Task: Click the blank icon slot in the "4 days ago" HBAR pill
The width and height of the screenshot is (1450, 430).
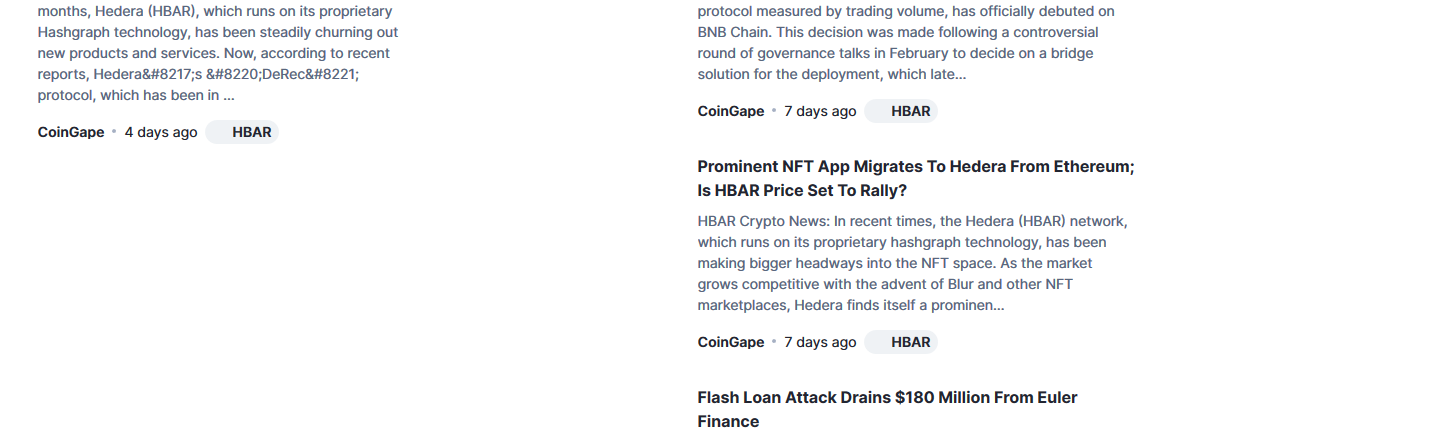Action: (x=220, y=132)
